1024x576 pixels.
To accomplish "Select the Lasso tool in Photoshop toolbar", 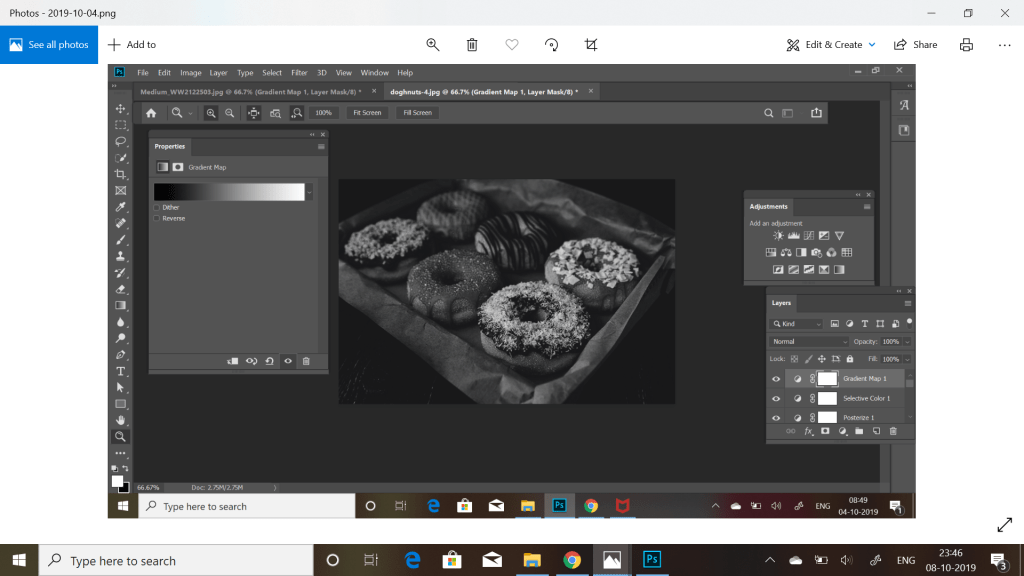I will [121, 141].
